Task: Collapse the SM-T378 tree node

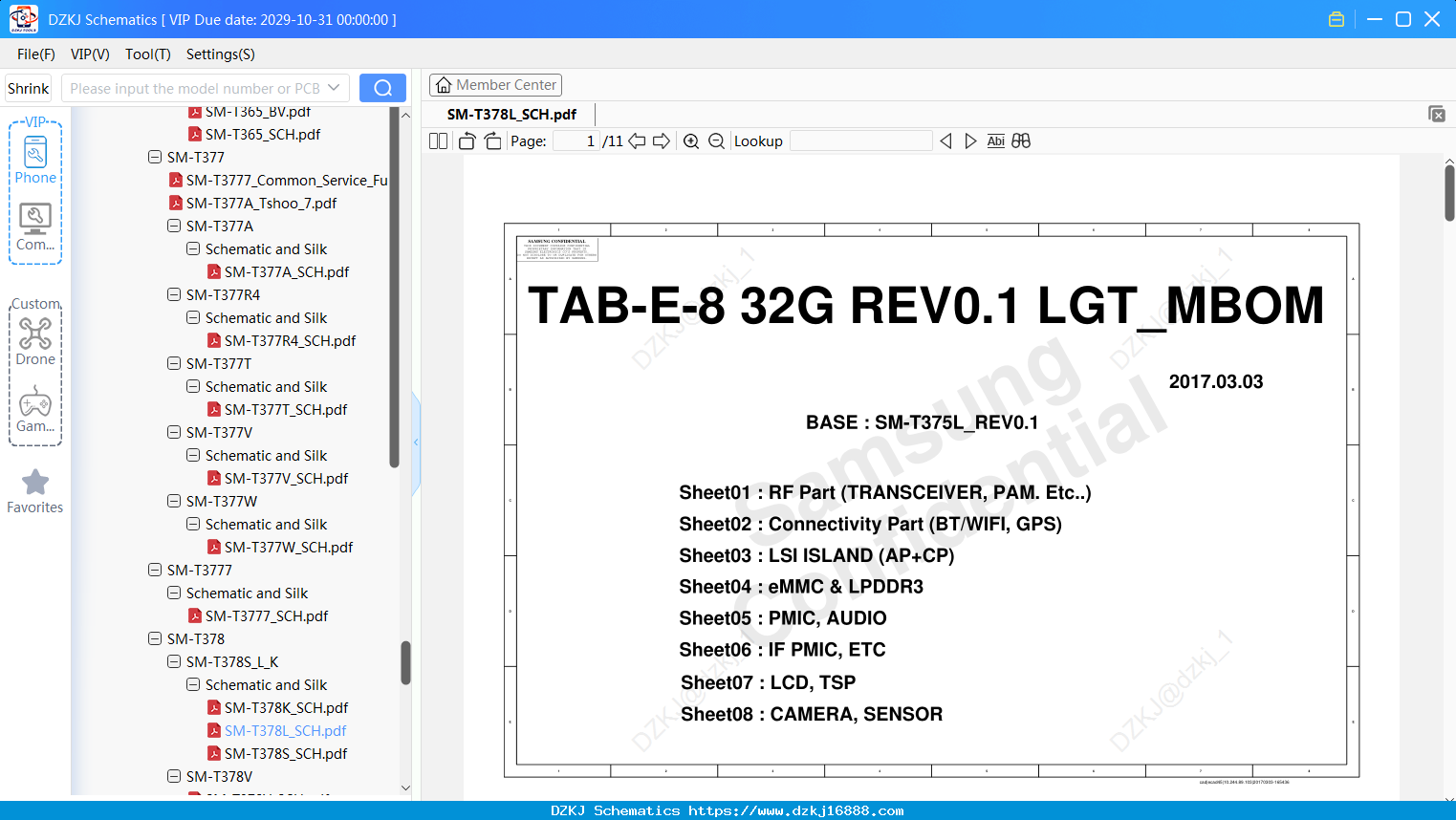Action: (x=155, y=638)
